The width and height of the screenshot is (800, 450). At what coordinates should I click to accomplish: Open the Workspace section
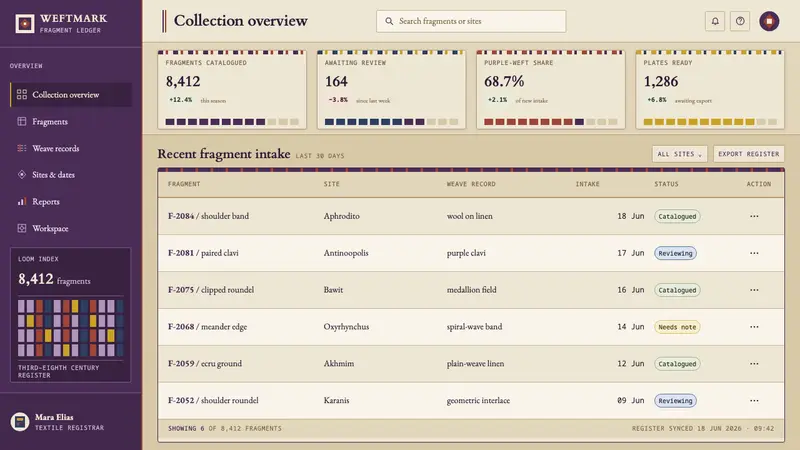coord(71,229)
